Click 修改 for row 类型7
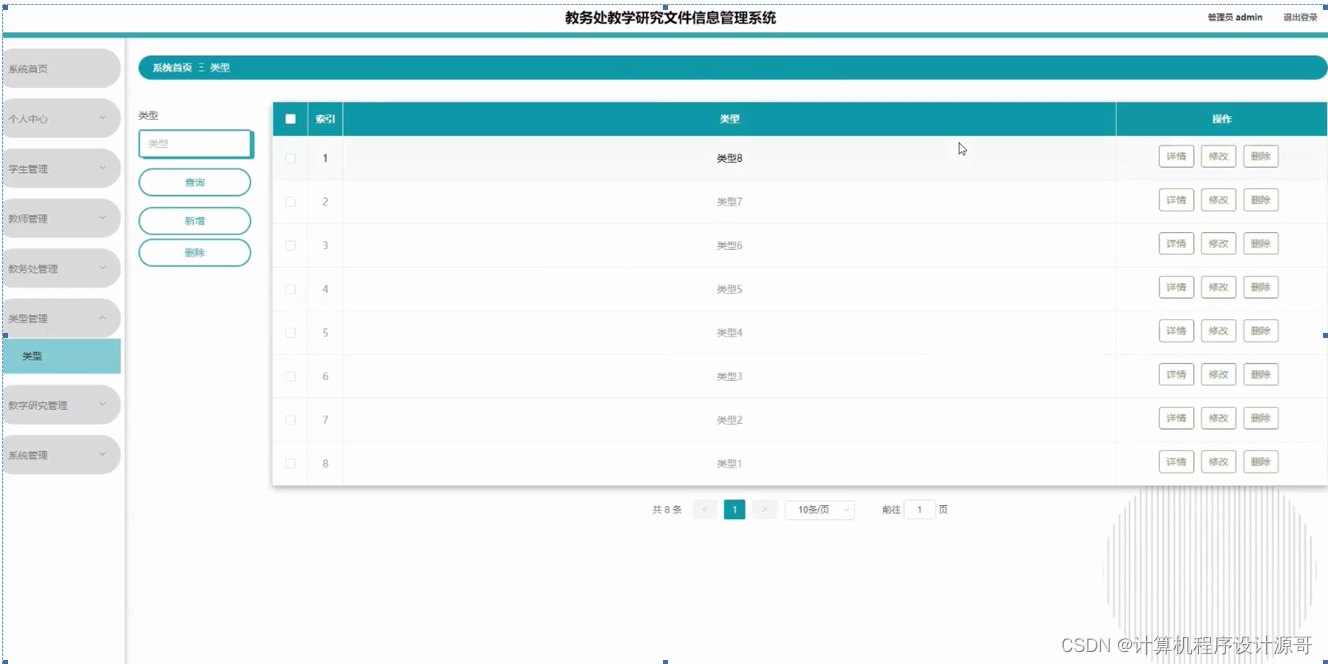This screenshot has height=664, width=1328. click(1218, 200)
